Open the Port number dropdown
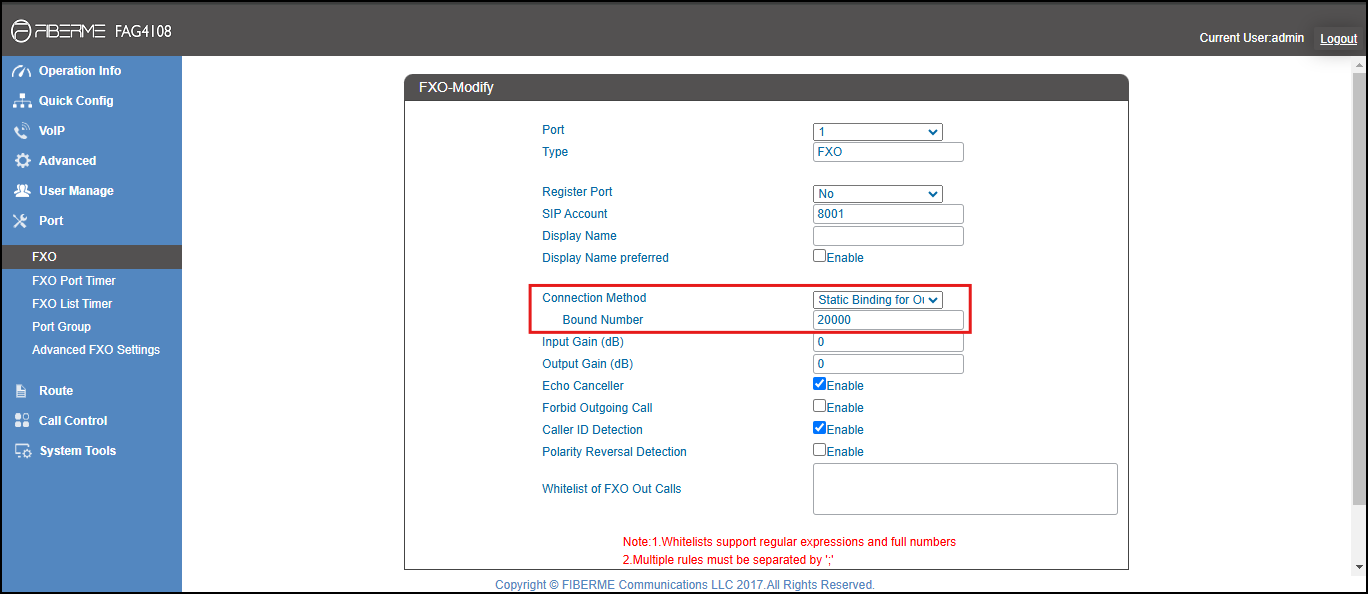This screenshot has height=594, width=1368. coord(878,132)
